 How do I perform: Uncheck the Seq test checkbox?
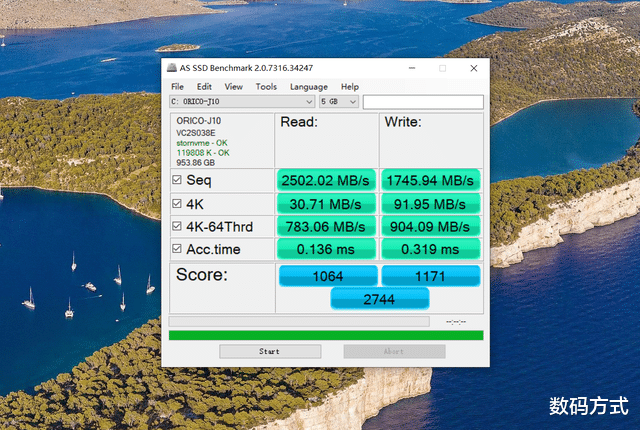coord(177,180)
